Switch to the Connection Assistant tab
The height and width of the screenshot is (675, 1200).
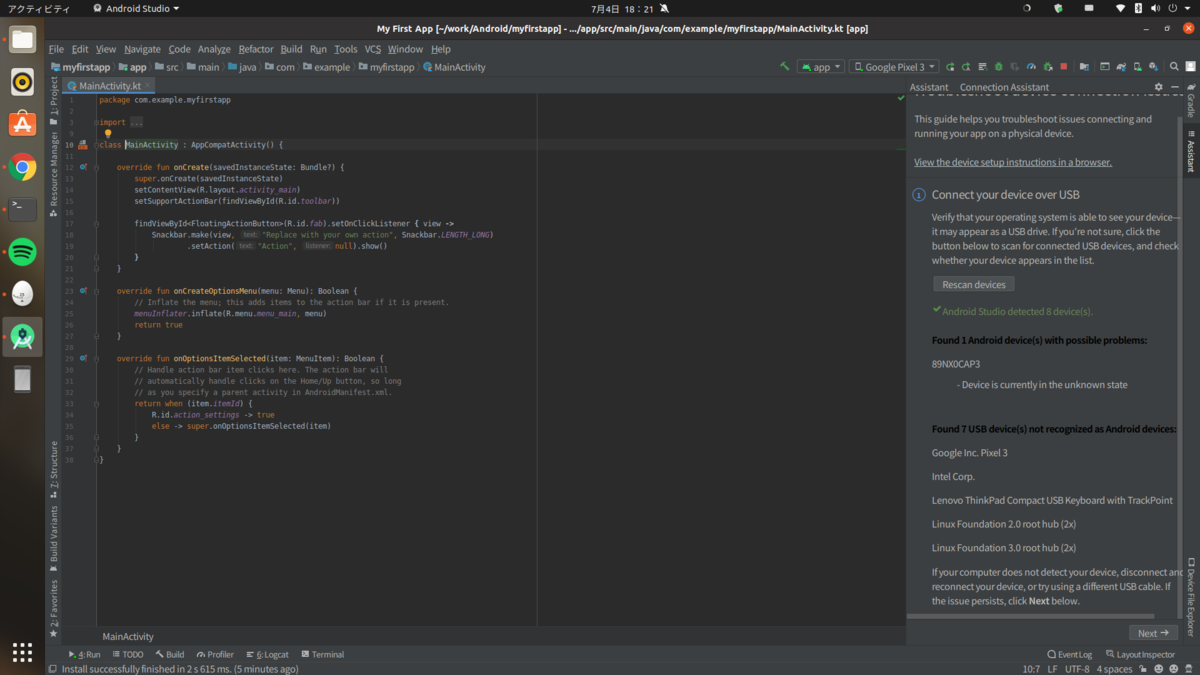click(1004, 87)
